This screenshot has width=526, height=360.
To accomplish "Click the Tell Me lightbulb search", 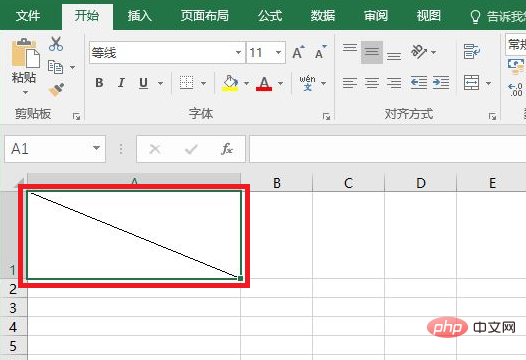I will 475,16.
